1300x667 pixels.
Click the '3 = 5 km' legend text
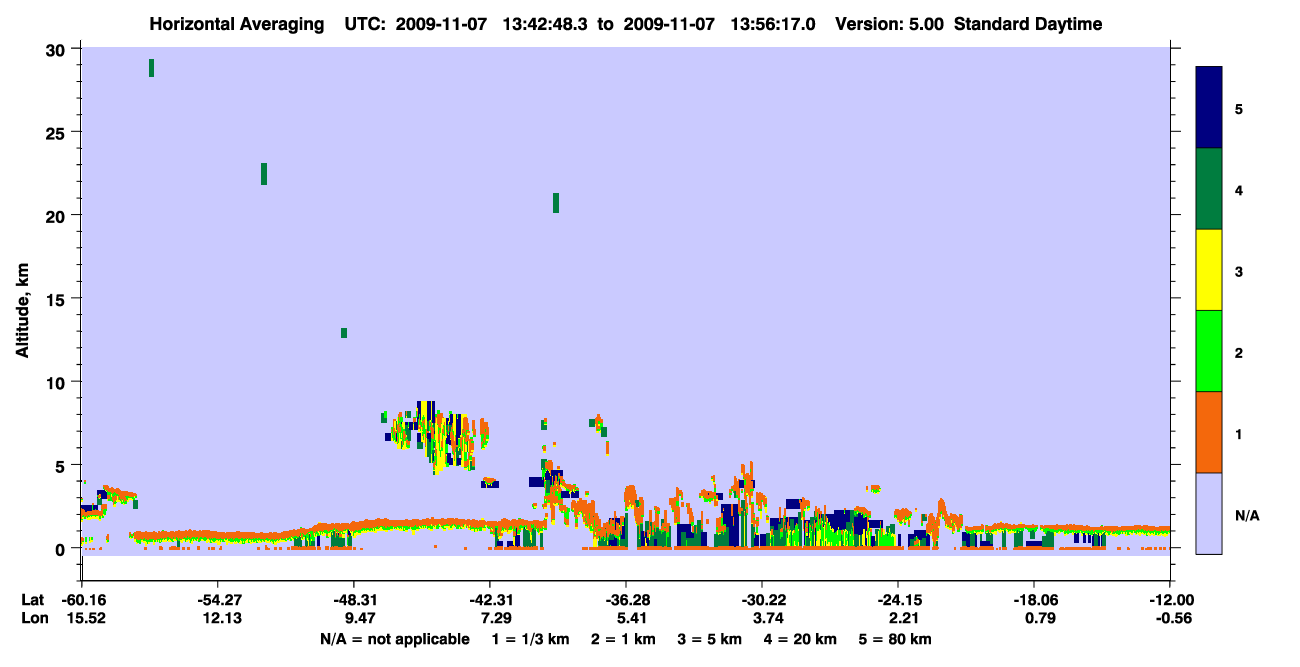tap(710, 639)
